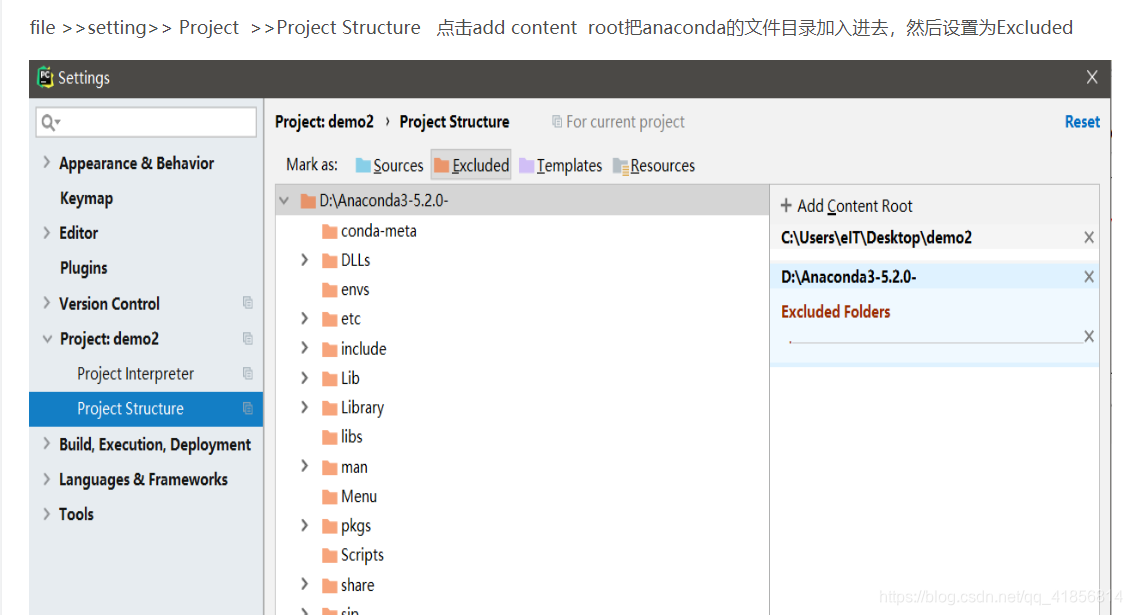Click Version Control settings label
Image resolution: width=1132 pixels, height=615 pixels.
(x=110, y=303)
